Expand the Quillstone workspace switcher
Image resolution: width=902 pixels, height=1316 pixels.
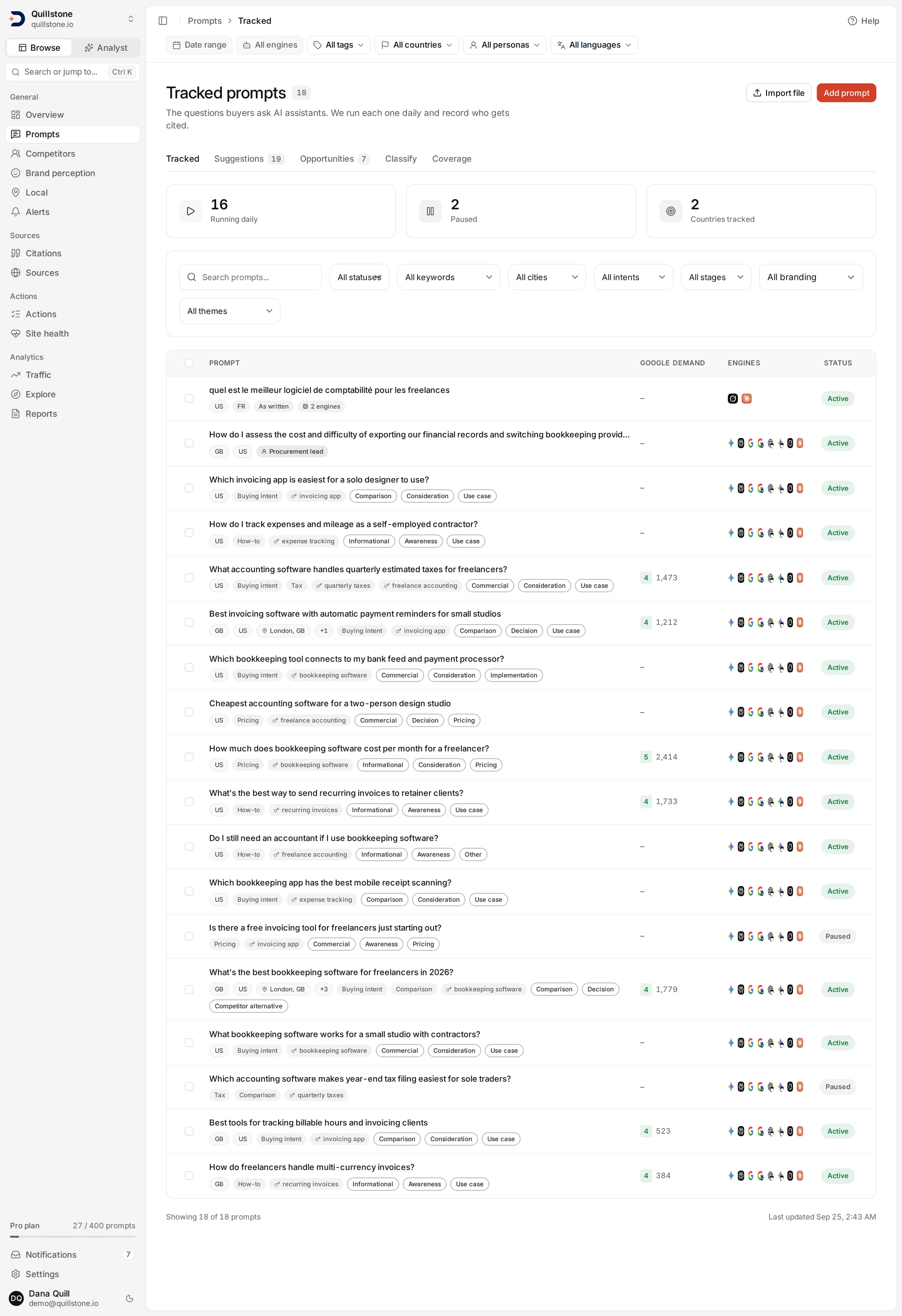tap(131, 19)
